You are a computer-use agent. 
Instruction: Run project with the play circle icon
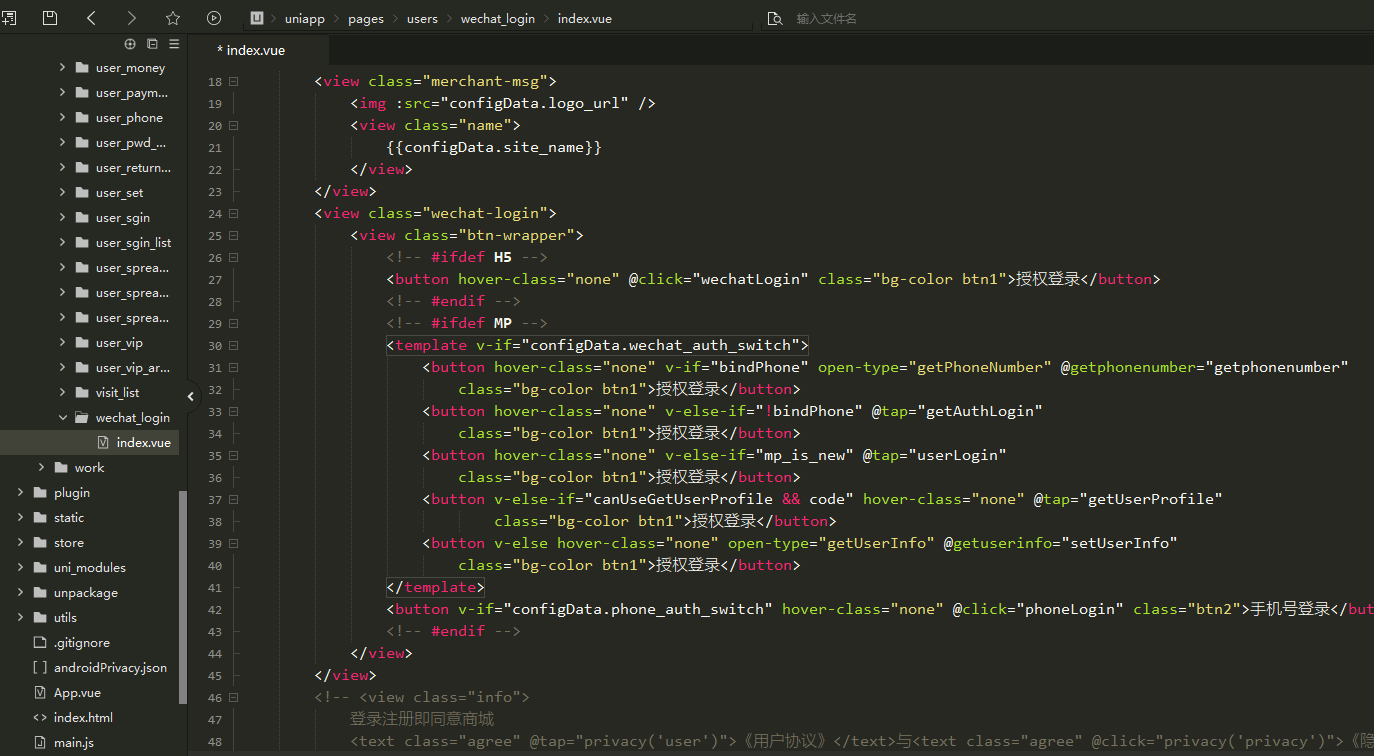coord(214,18)
